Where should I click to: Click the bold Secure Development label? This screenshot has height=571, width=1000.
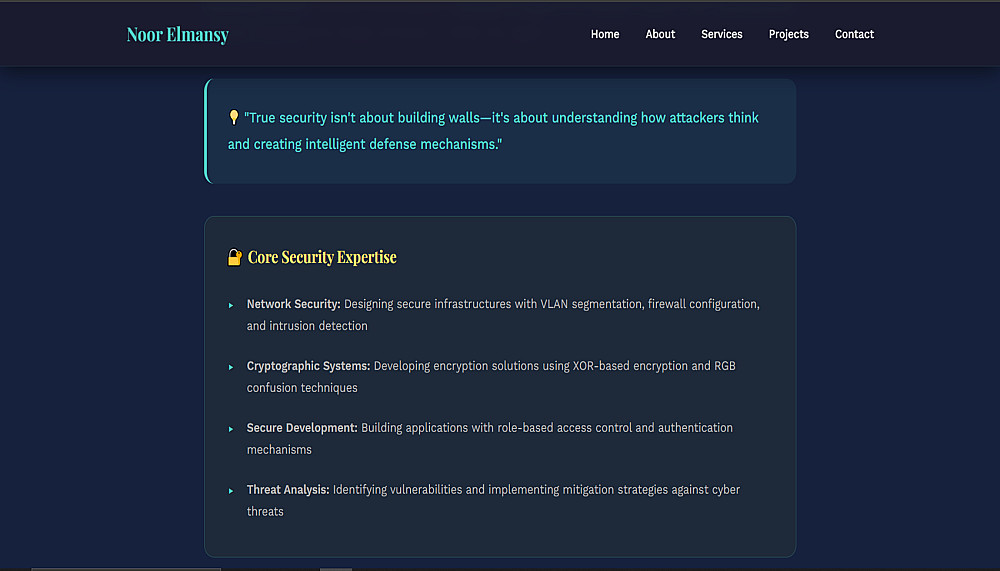click(x=302, y=428)
